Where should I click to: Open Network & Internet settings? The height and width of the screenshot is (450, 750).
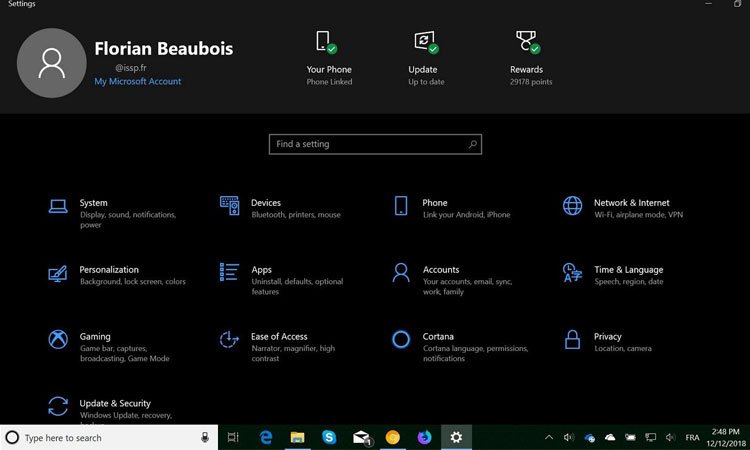click(x=631, y=203)
